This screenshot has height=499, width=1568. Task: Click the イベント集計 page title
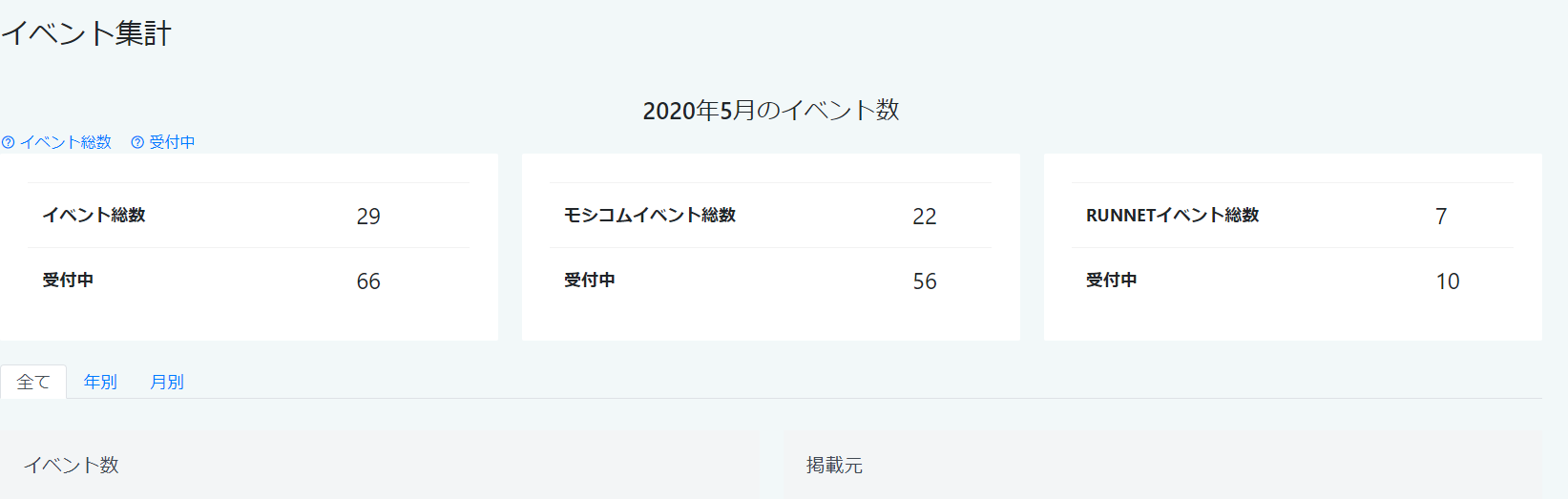click(86, 33)
